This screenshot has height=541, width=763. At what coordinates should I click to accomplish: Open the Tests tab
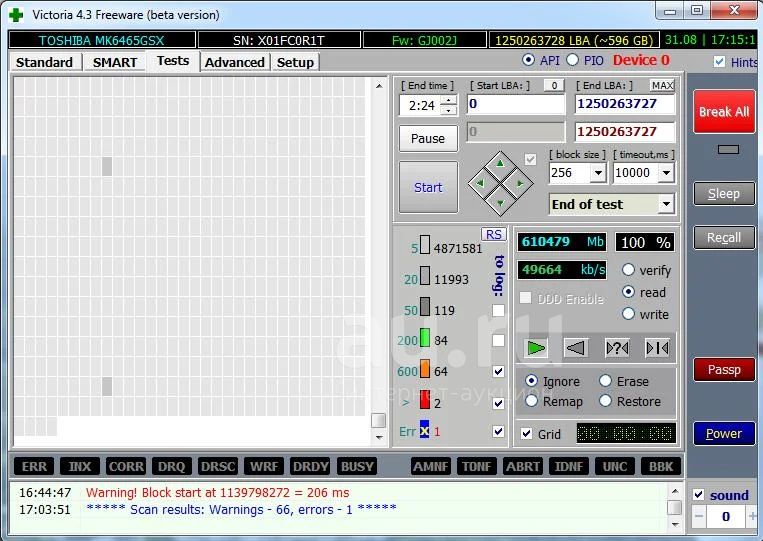pyautogui.click(x=173, y=61)
